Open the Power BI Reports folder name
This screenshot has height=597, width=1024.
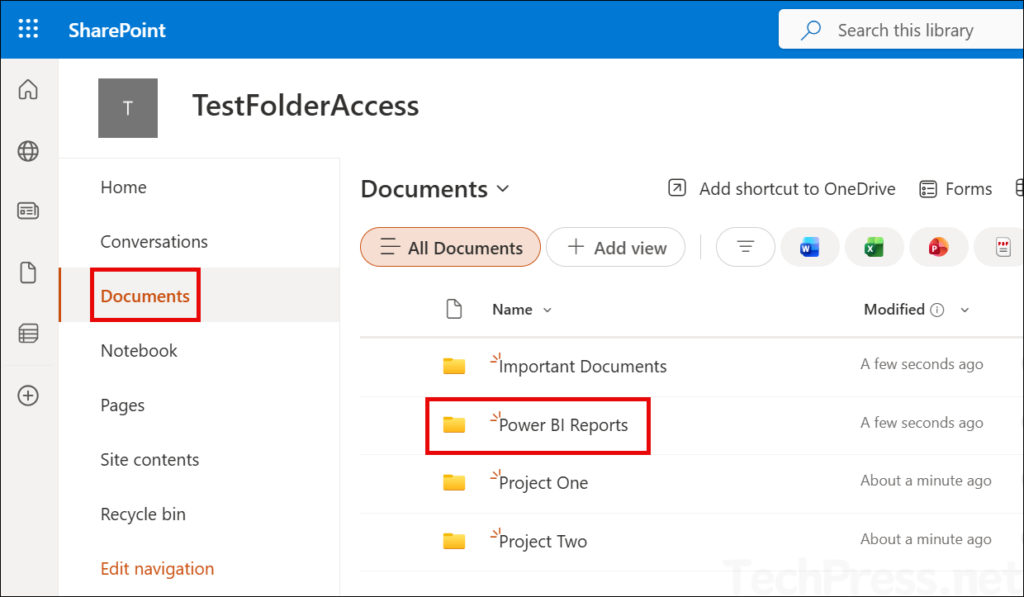pos(563,425)
